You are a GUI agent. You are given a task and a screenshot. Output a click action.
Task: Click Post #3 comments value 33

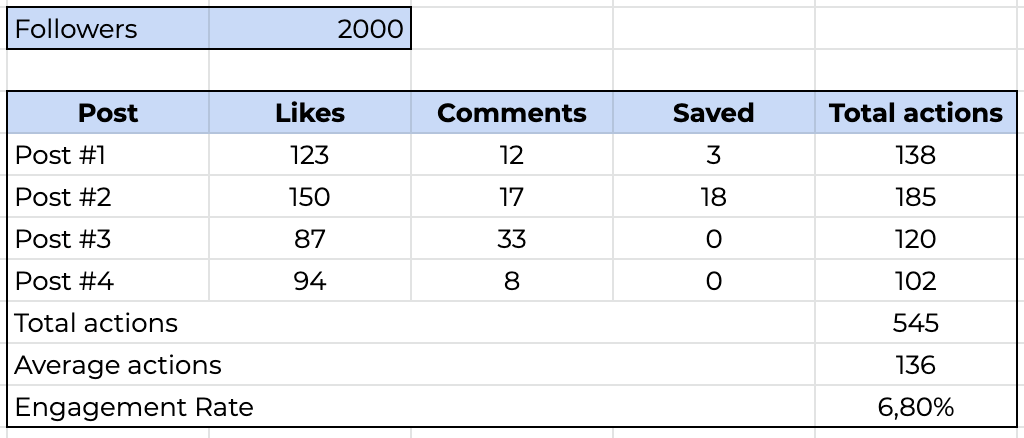coord(511,239)
